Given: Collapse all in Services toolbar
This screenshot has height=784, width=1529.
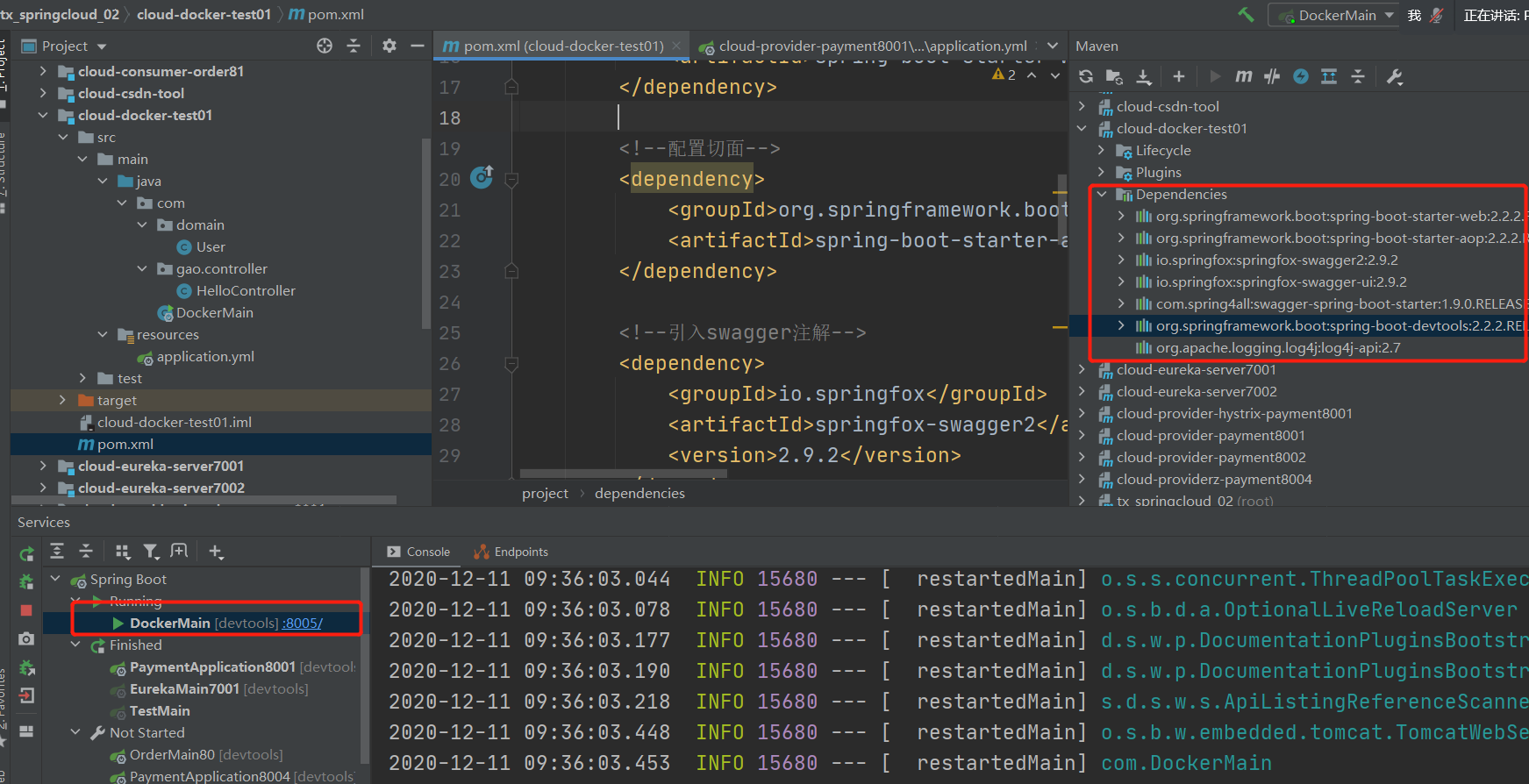Looking at the screenshot, I should point(86,551).
